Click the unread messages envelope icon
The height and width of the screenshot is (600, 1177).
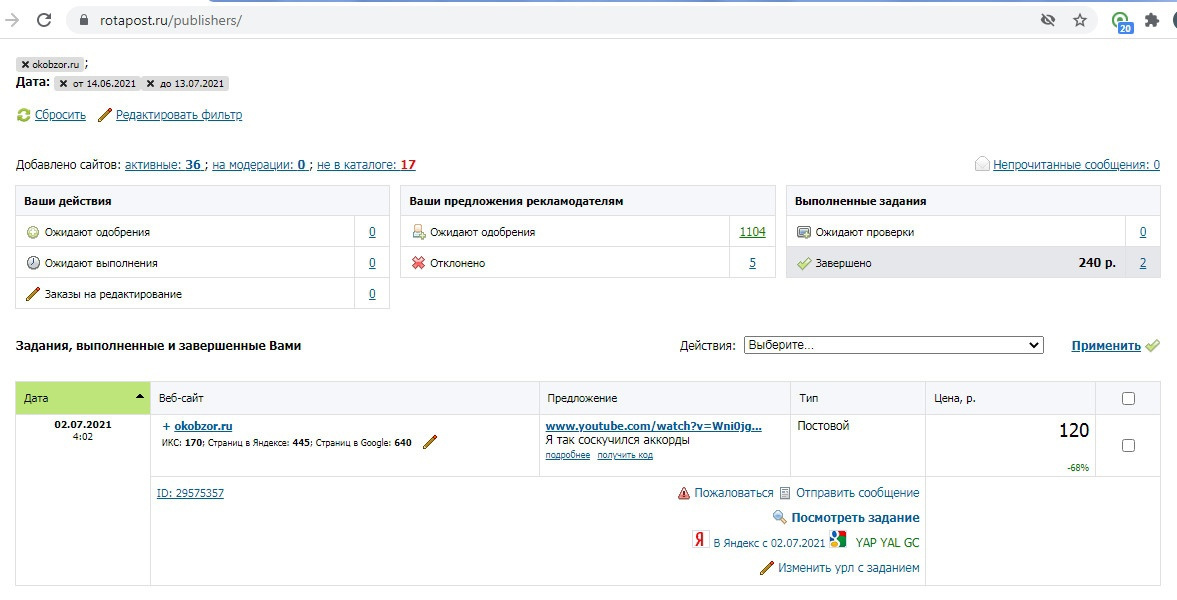(x=982, y=164)
